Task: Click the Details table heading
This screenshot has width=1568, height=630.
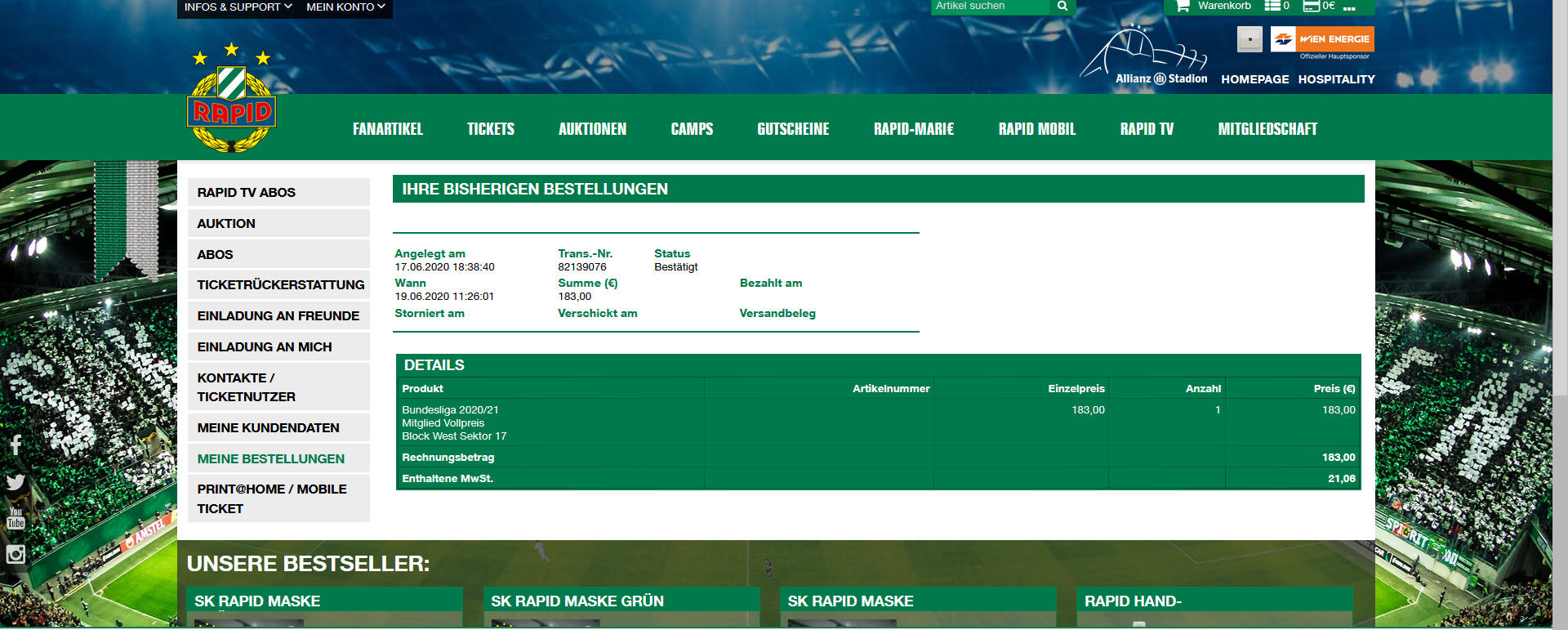Action: click(434, 365)
